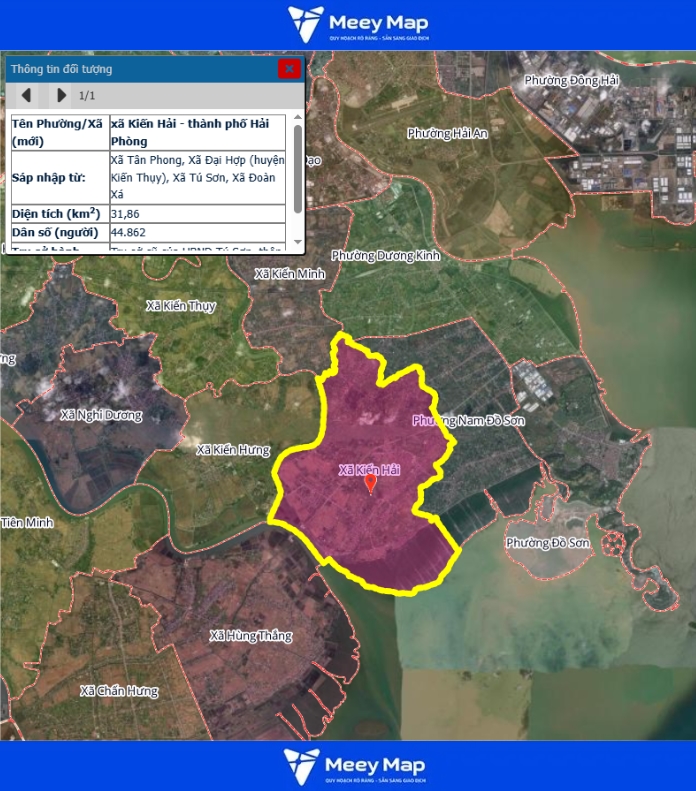Close the Thông tin đối tượng popup
Image resolution: width=696 pixels, height=791 pixels.
coord(289,68)
